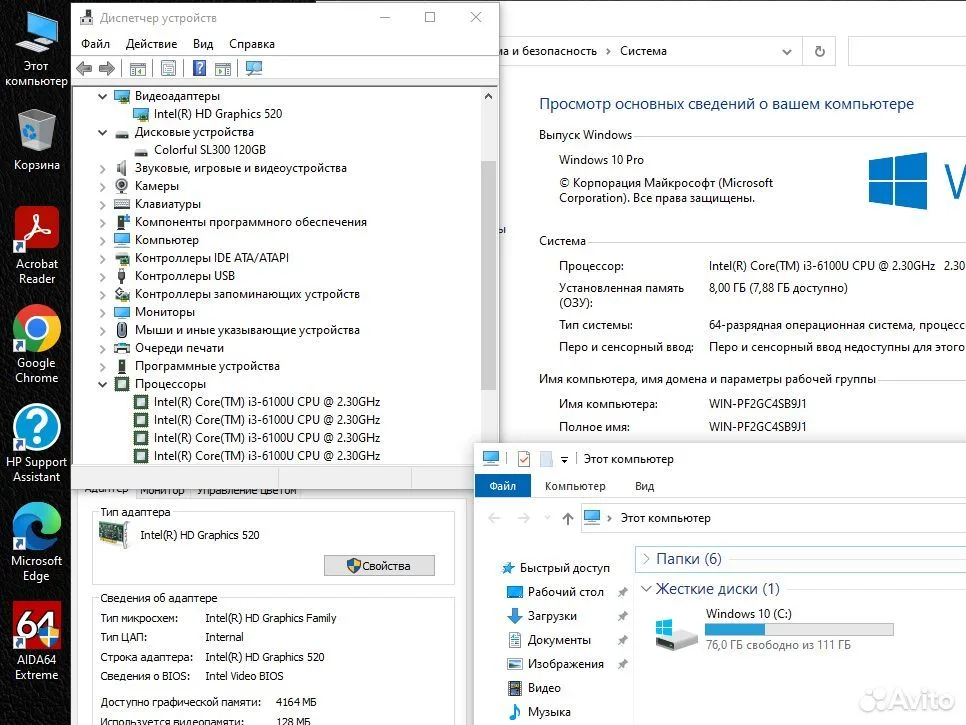The image size is (966, 725).
Task: Expand the Контроллеры USB node
Action: tap(103, 277)
